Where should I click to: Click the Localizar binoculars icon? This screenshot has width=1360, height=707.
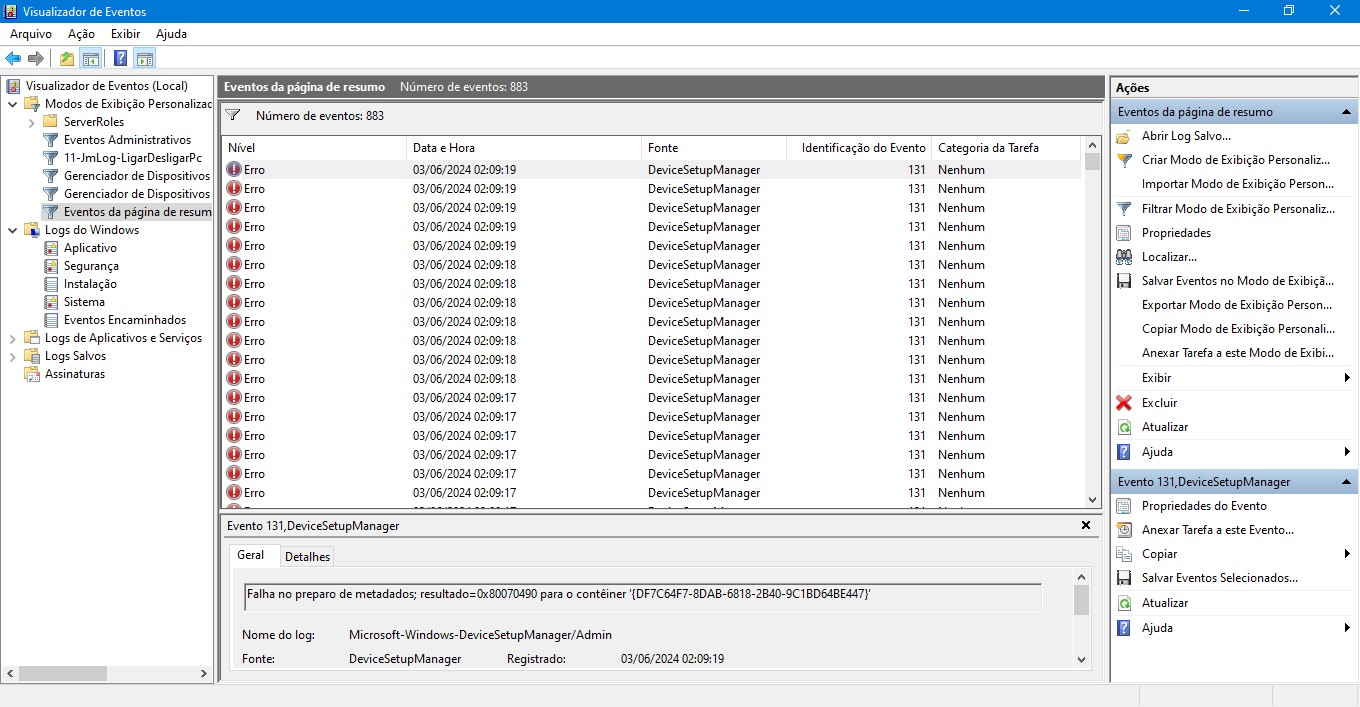[1124, 257]
